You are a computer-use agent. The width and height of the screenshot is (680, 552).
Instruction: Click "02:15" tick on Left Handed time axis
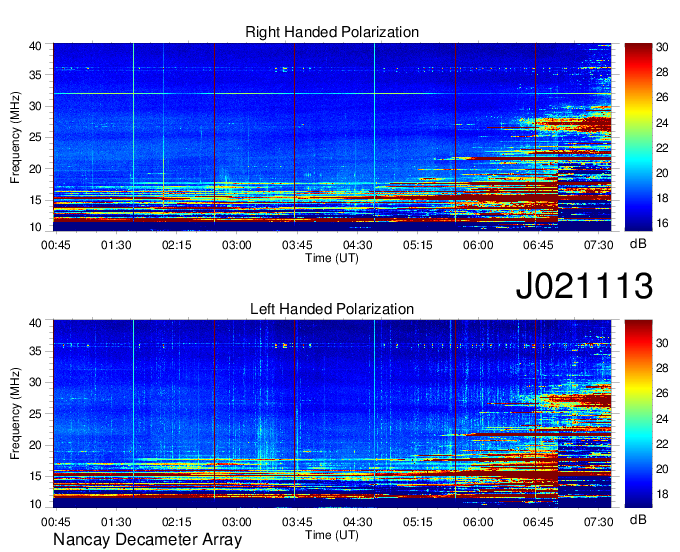pyautogui.click(x=177, y=522)
